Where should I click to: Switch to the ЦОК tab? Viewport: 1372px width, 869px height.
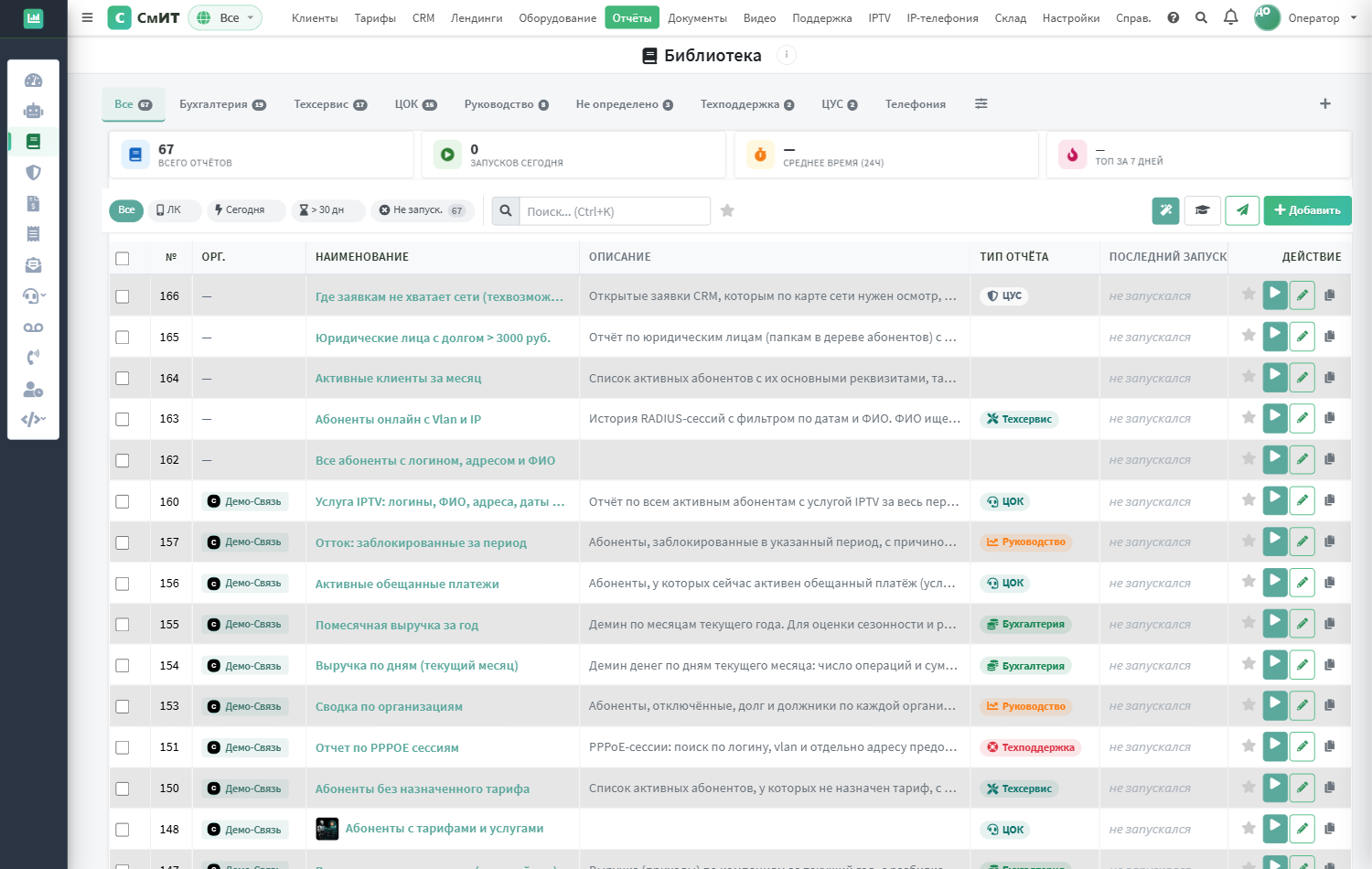415,104
